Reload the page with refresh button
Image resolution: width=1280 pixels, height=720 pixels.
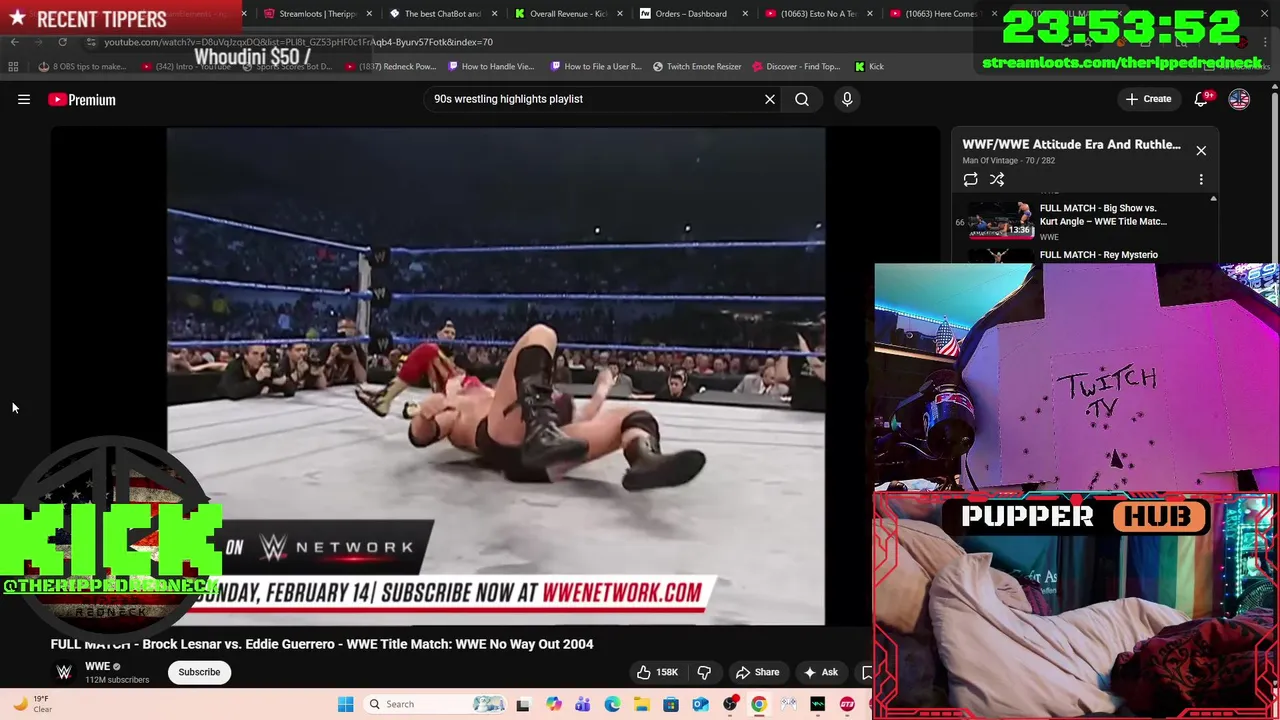coord(62,42)
